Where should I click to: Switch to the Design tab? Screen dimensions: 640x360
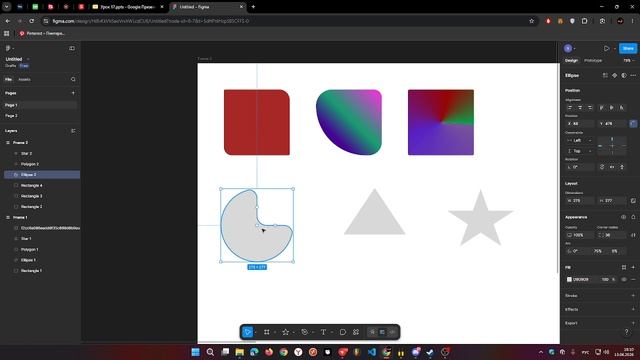click(571, 60)
